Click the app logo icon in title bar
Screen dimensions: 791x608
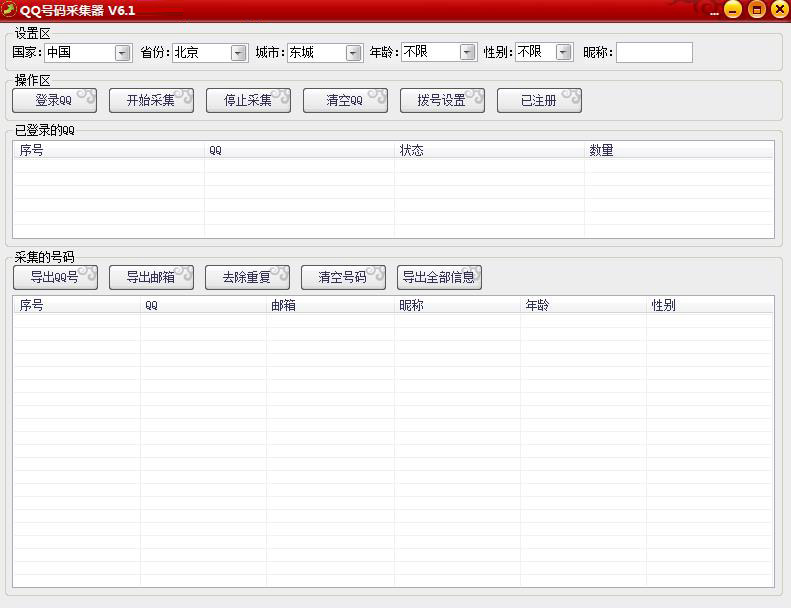pos(9,10)
